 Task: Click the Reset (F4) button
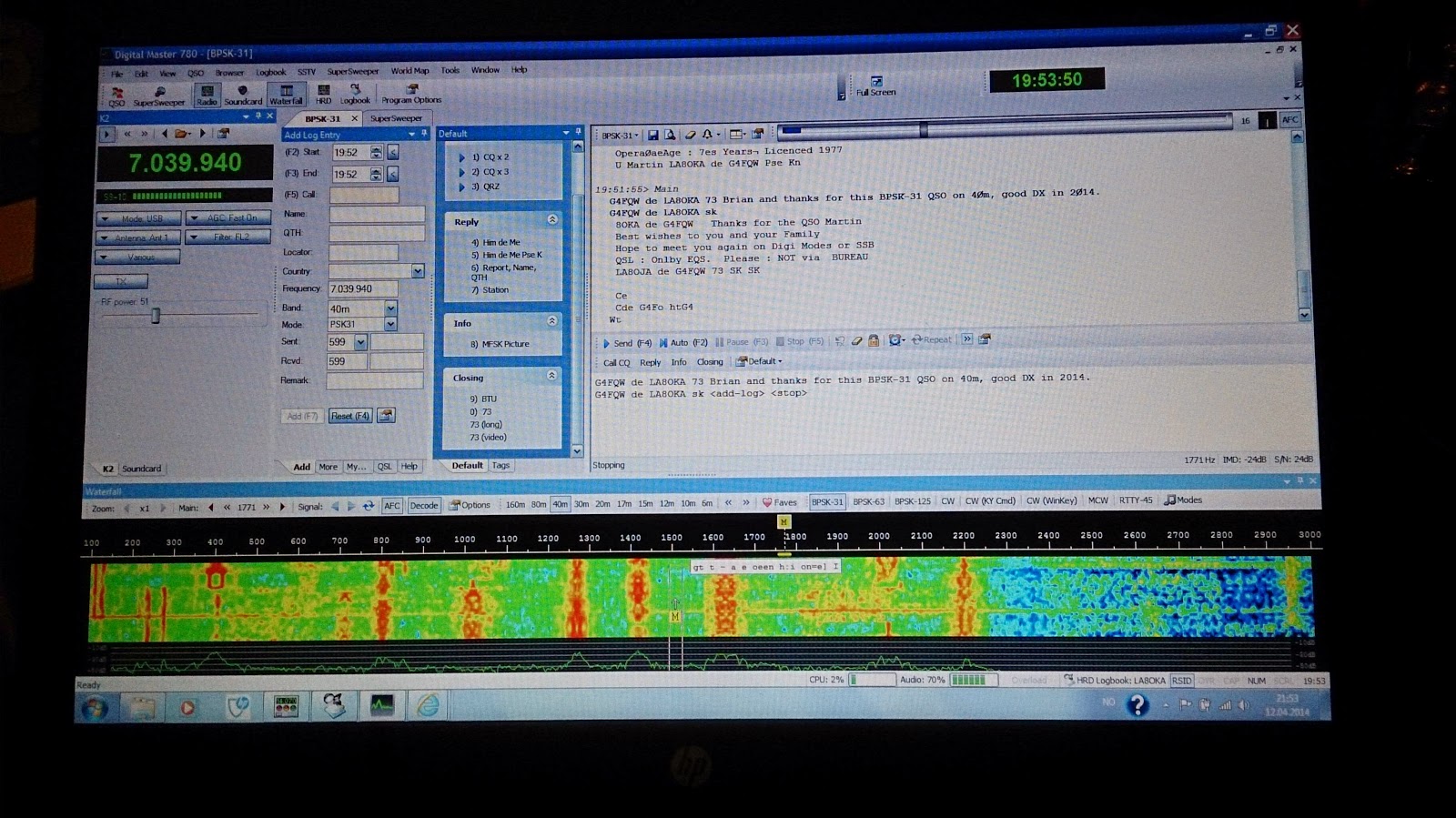[x=350, y=416]
